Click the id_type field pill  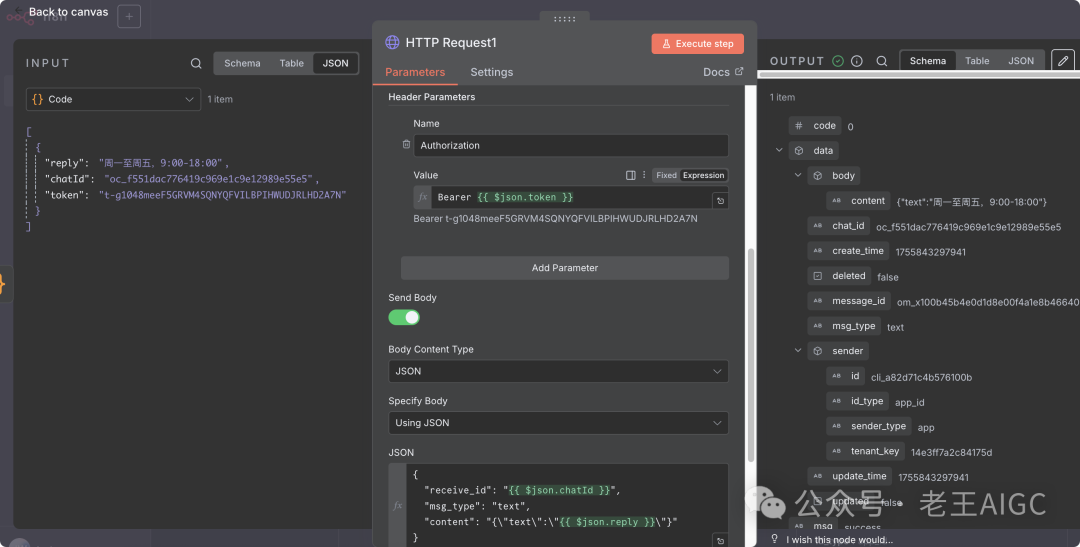tap(858, 401)
